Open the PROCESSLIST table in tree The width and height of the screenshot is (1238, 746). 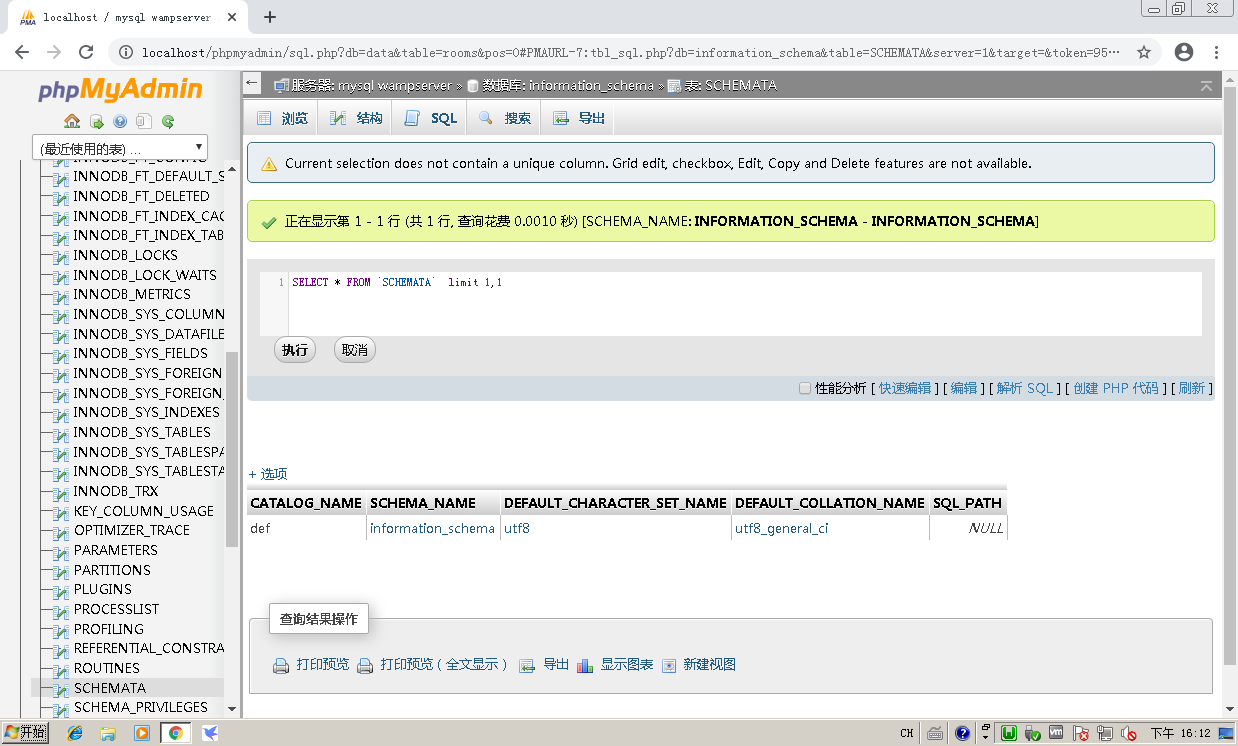pyautogui.click(x=116, y=609)
